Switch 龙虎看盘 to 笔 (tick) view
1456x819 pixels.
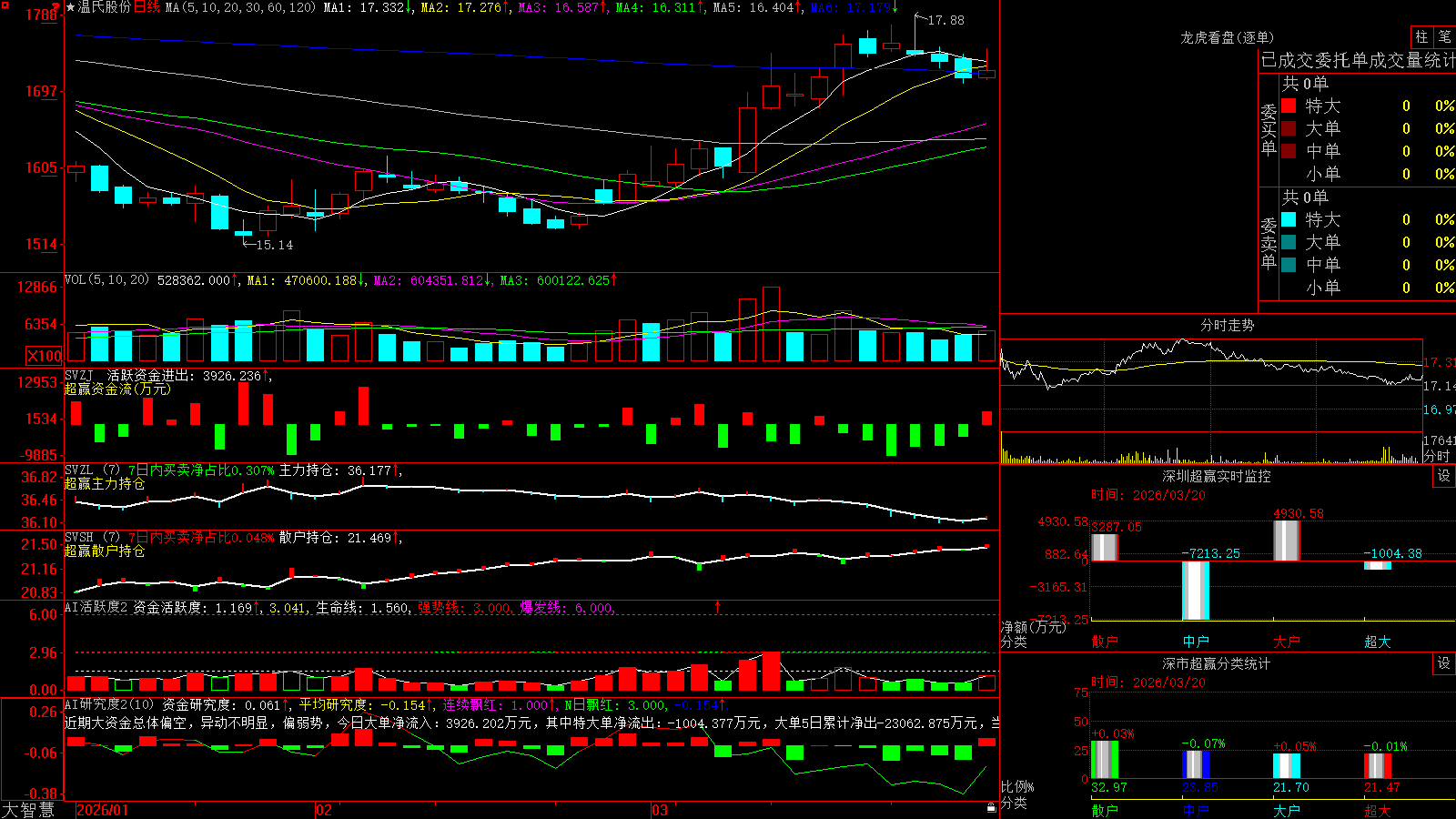click(1444, 36)
